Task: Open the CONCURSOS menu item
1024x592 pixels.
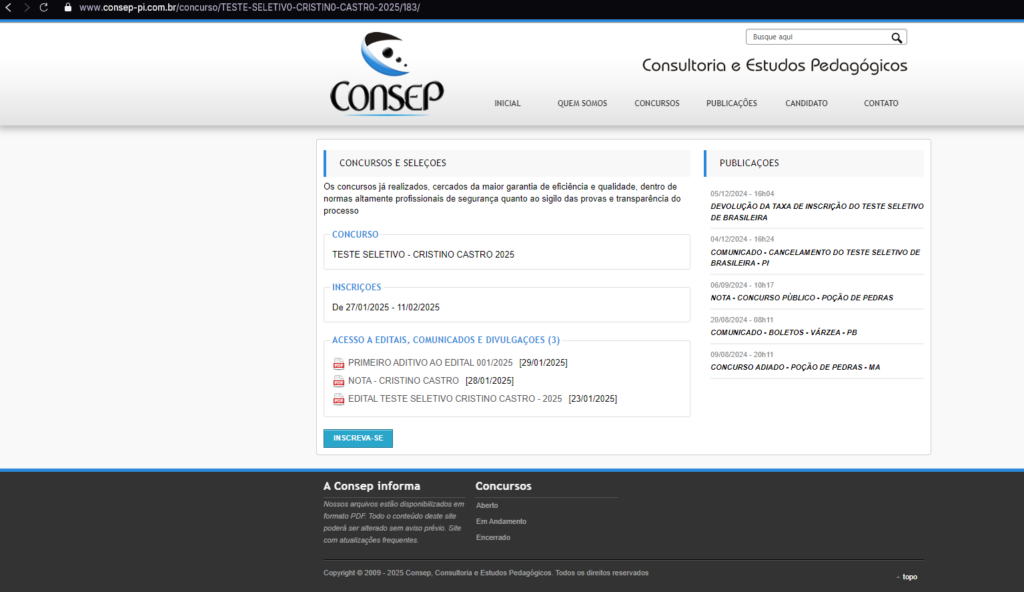Action: 657,103
